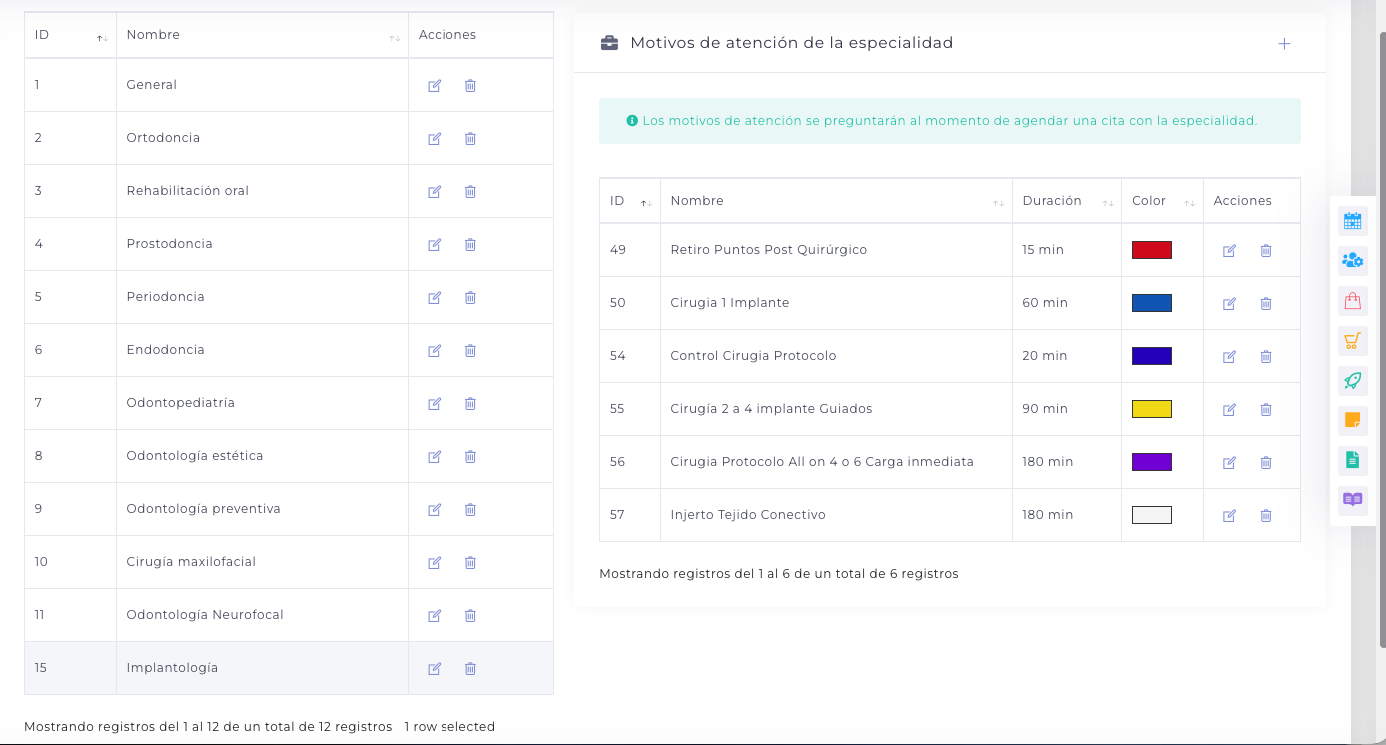The image size is (1386, 745).
Task: Edit the Implantología specialty
Action: pos(435,669)
